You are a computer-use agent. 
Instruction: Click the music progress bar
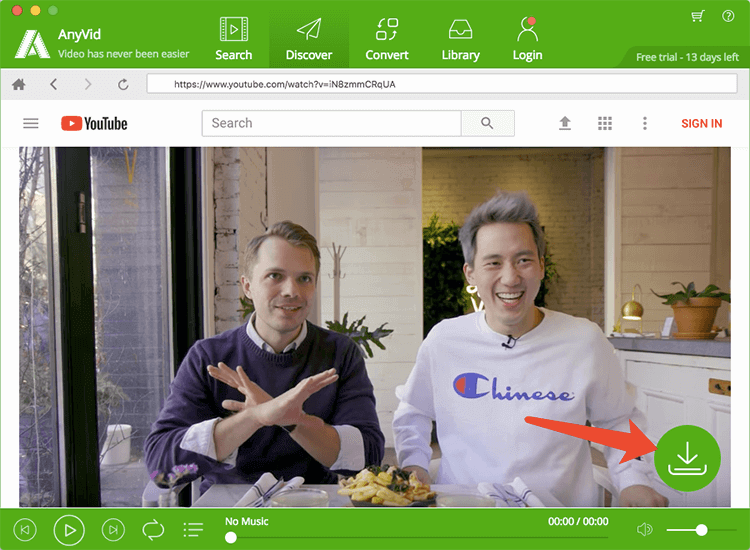tap(417, 538)
